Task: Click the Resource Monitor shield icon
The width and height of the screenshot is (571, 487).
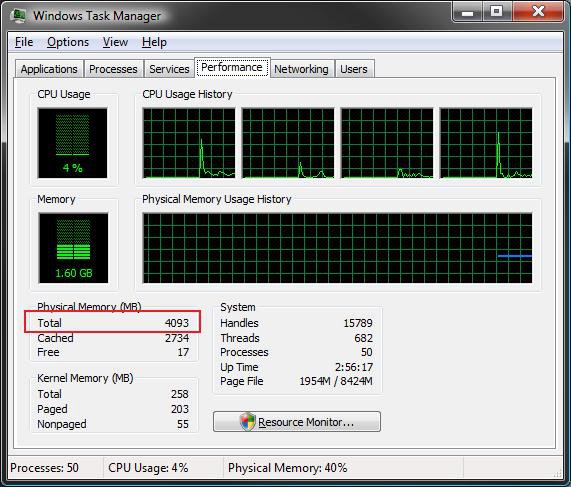Action: click(248, 422)
